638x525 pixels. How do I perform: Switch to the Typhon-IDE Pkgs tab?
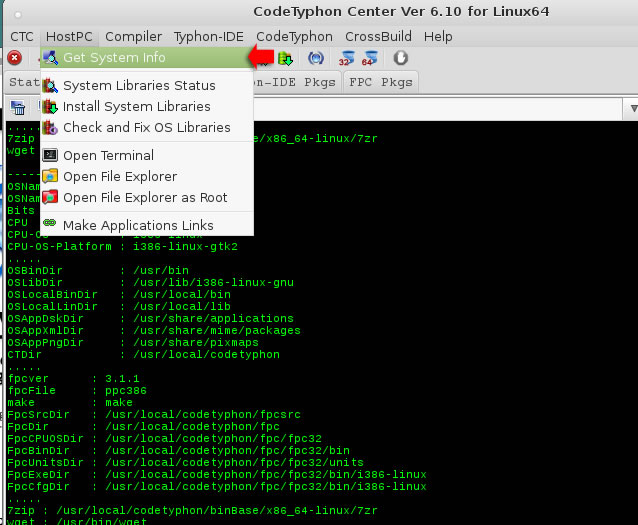[x=295, y=83]
